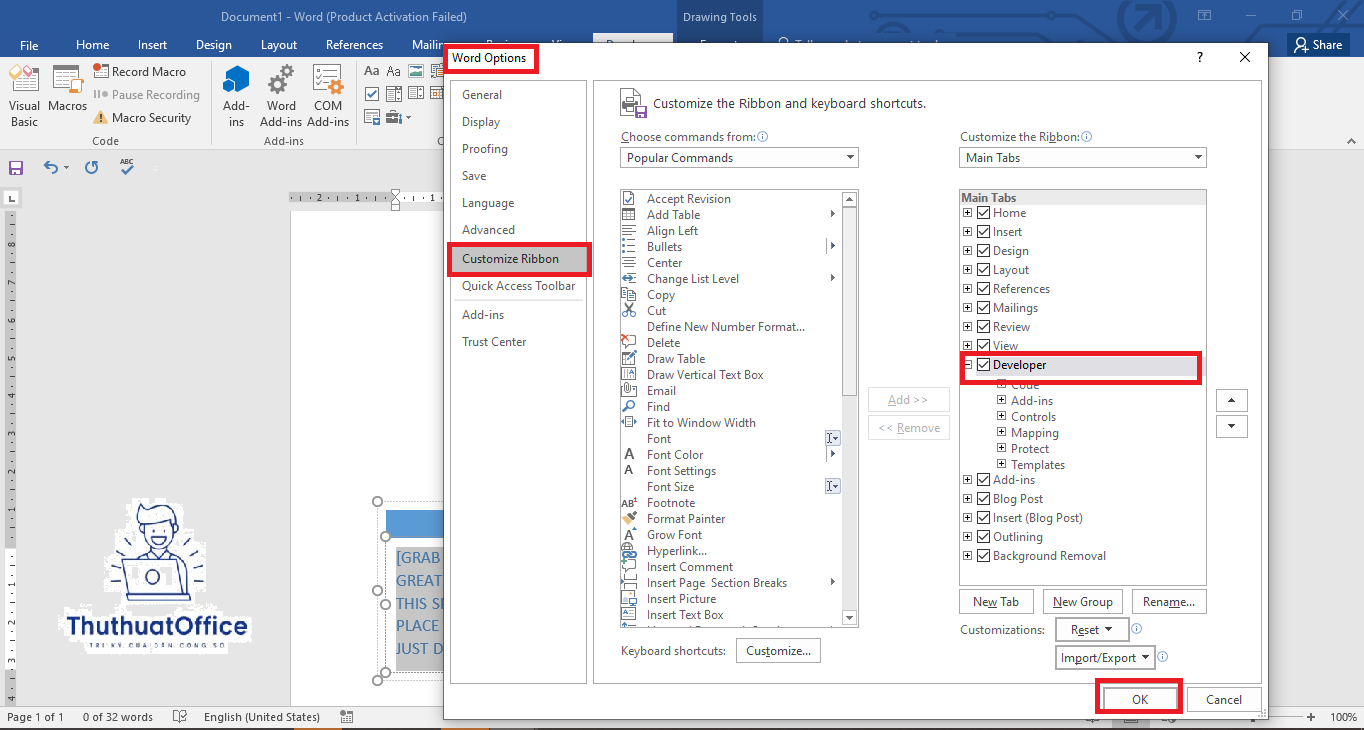1364x730 pixels.
Task: Click the tab selector box left of ruler
Action: [11, 198]
